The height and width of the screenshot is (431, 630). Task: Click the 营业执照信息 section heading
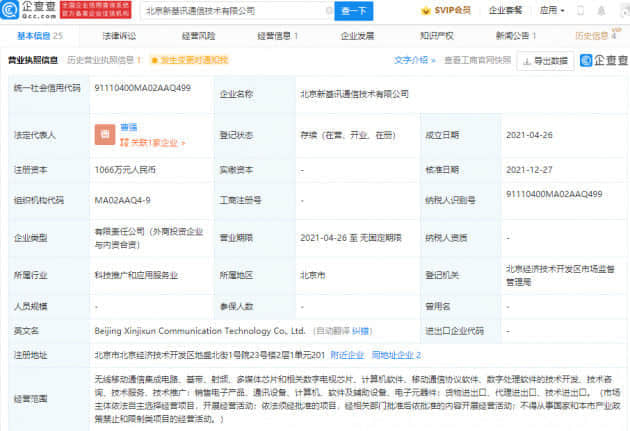pos(33,60)
